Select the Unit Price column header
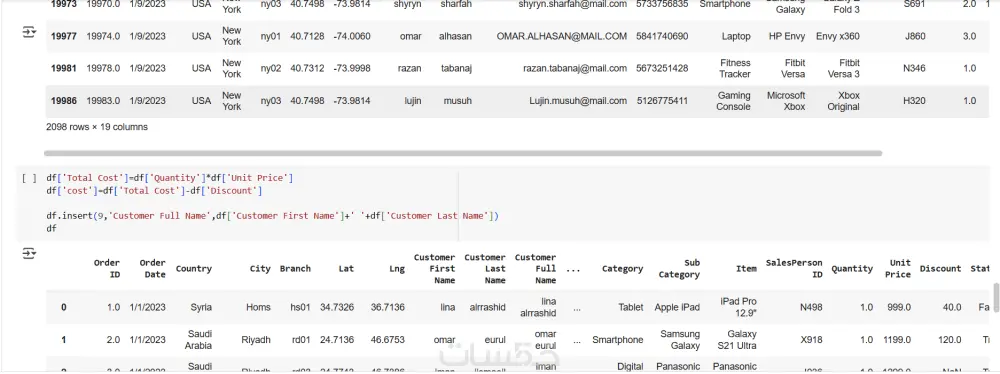The width and height of the screenshot is (1000, 374). point(898,269)
